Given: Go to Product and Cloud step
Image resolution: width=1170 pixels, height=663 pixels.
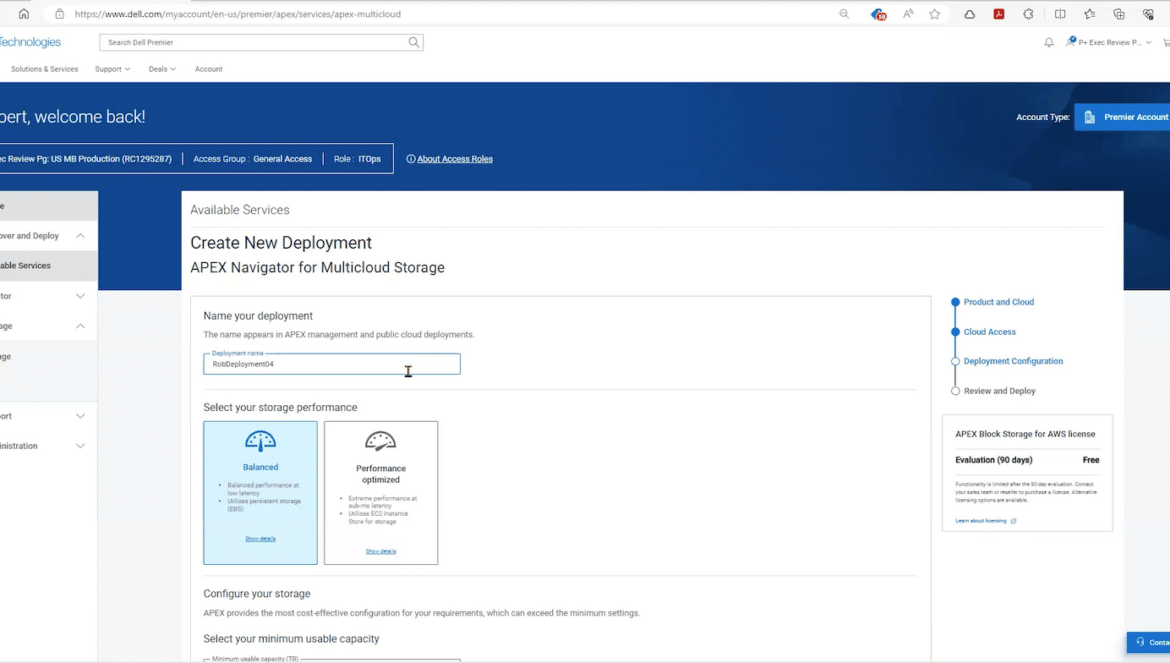Looking at the screenshot, I should tap(998, 302).
